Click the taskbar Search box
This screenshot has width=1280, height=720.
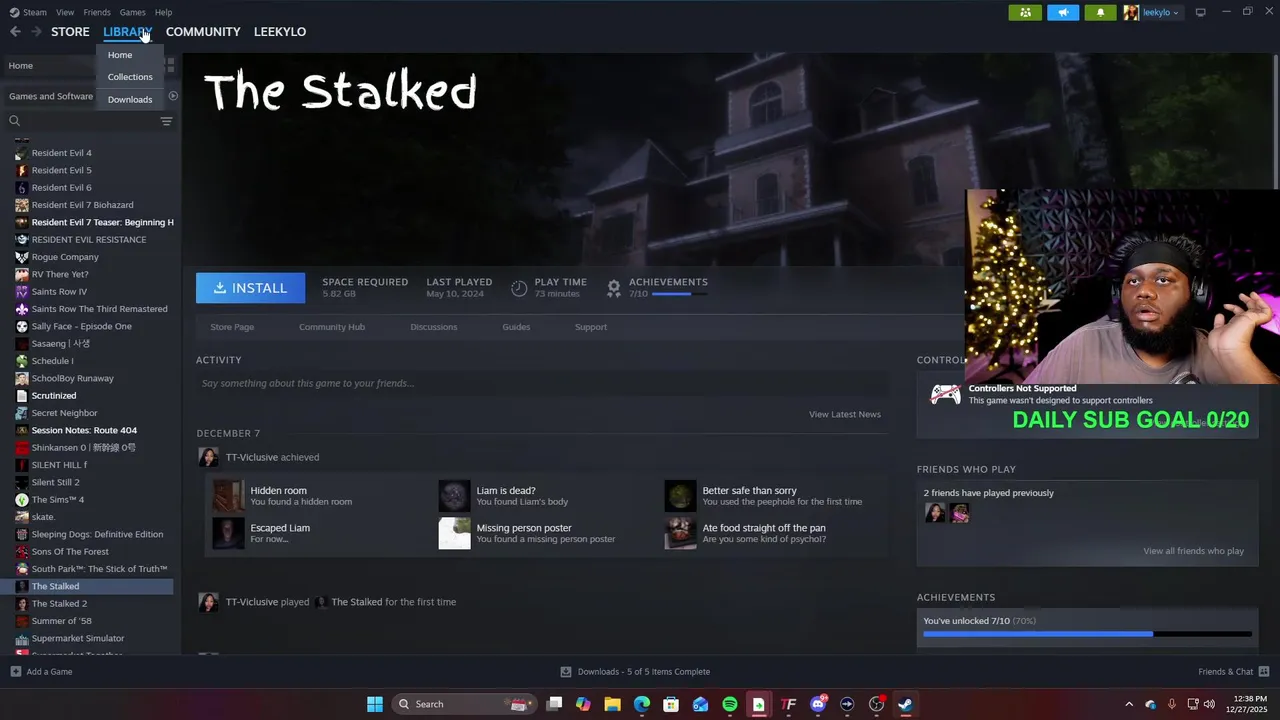[463, 704]
